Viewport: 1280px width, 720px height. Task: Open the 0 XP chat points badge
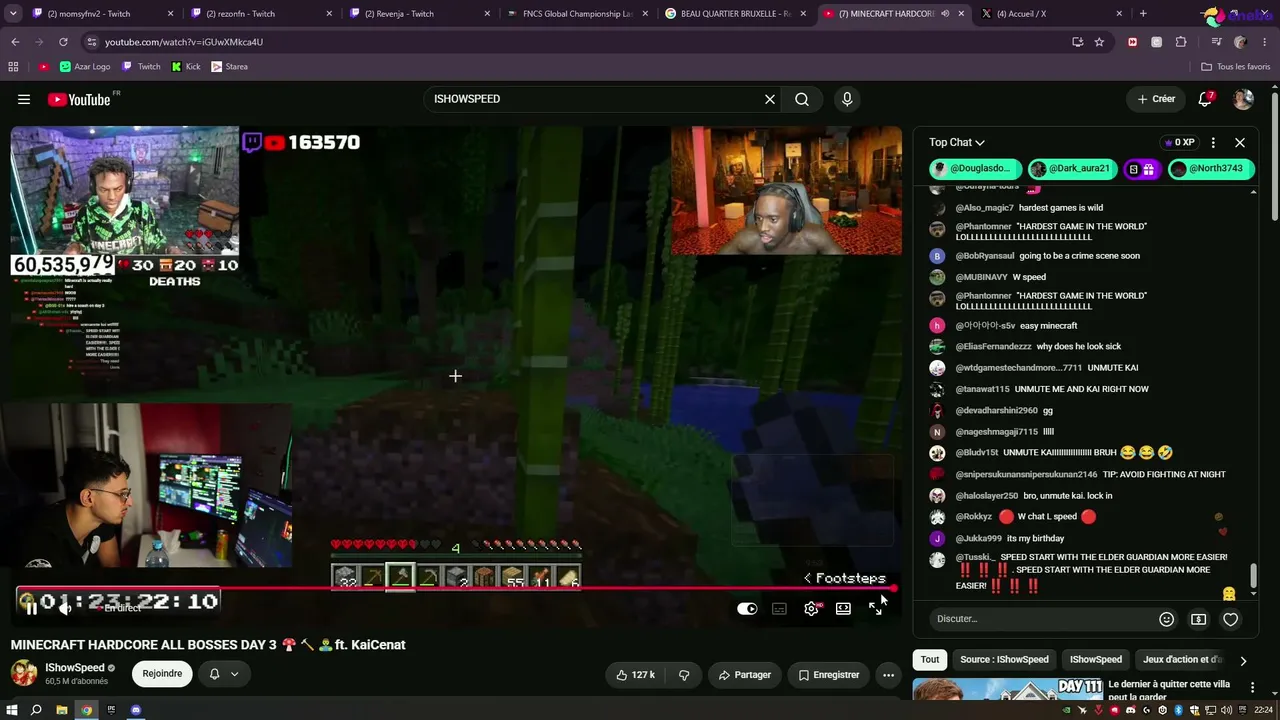tap(1179, 143)
